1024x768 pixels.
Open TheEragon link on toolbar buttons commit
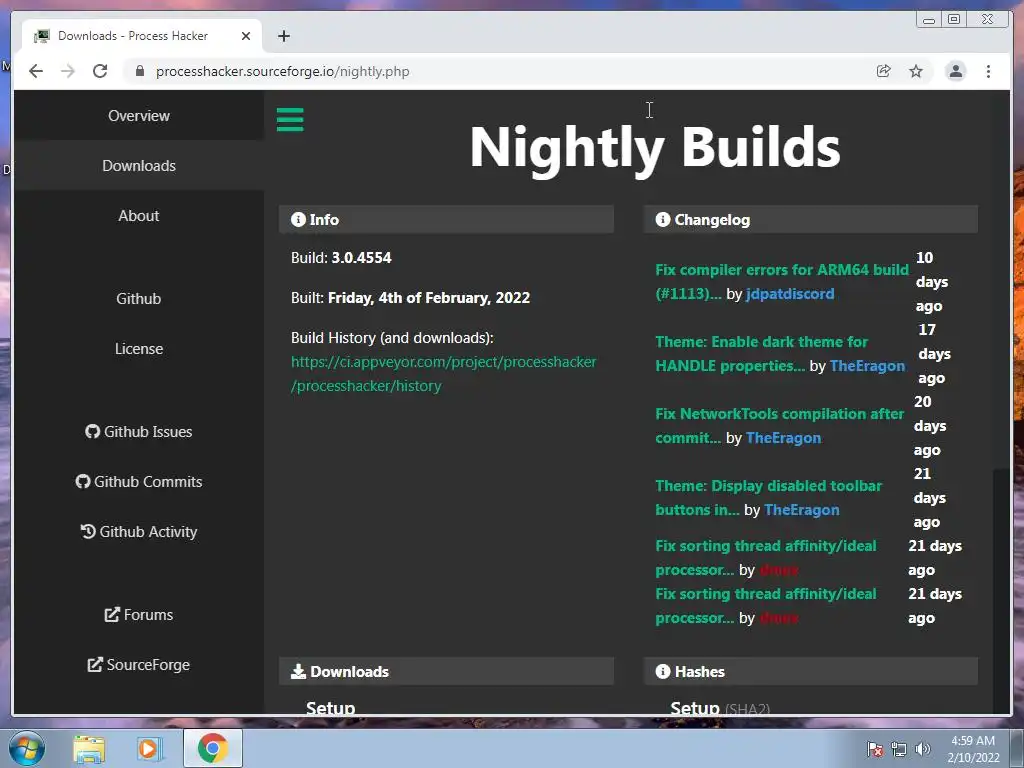[801, 510]
